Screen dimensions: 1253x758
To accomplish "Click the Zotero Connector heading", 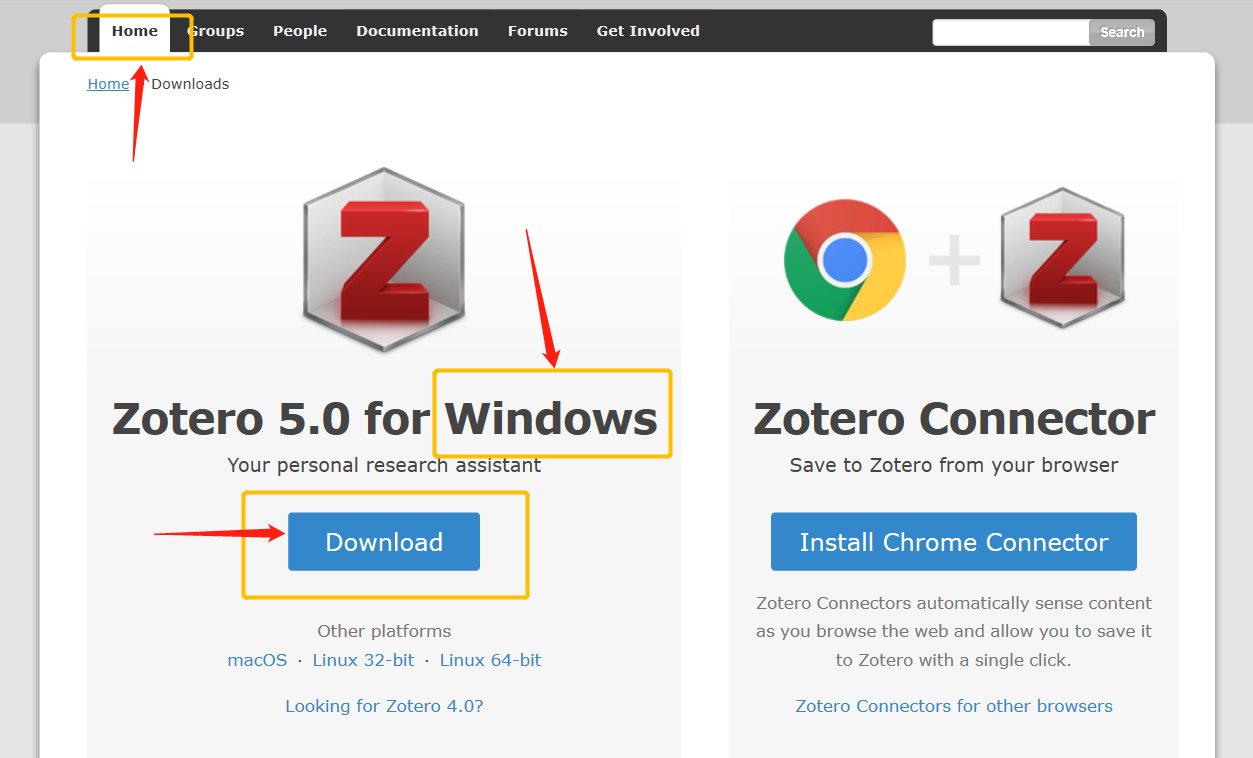I will point(954,418).
